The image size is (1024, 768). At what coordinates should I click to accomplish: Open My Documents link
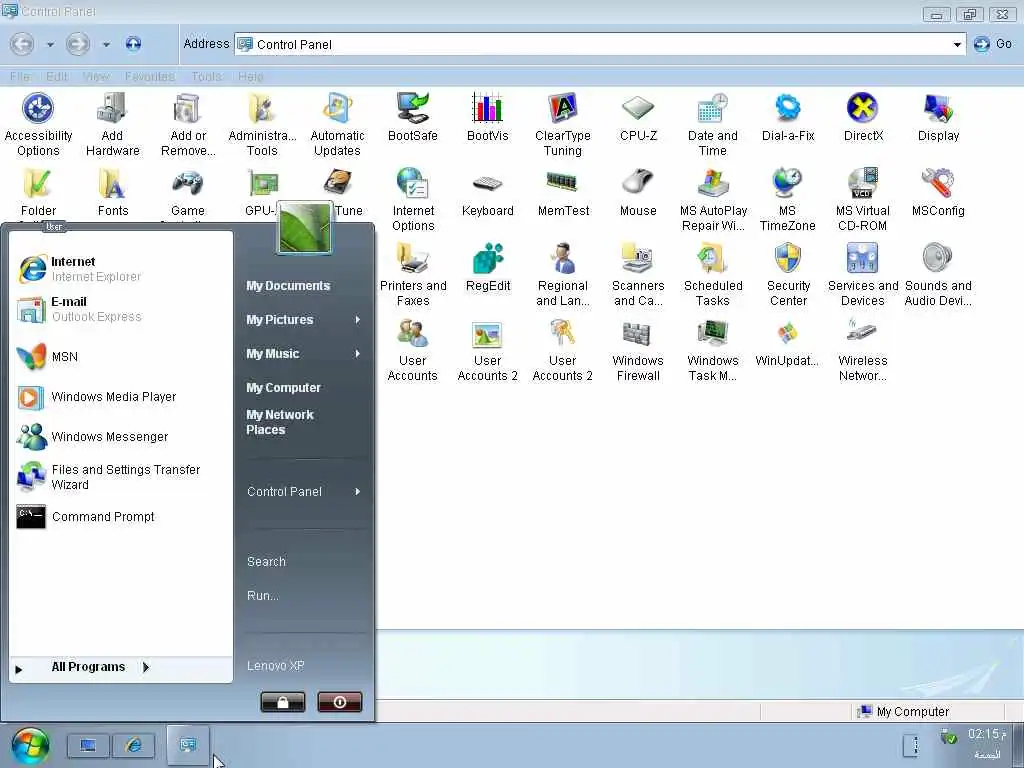coord(288,285)
